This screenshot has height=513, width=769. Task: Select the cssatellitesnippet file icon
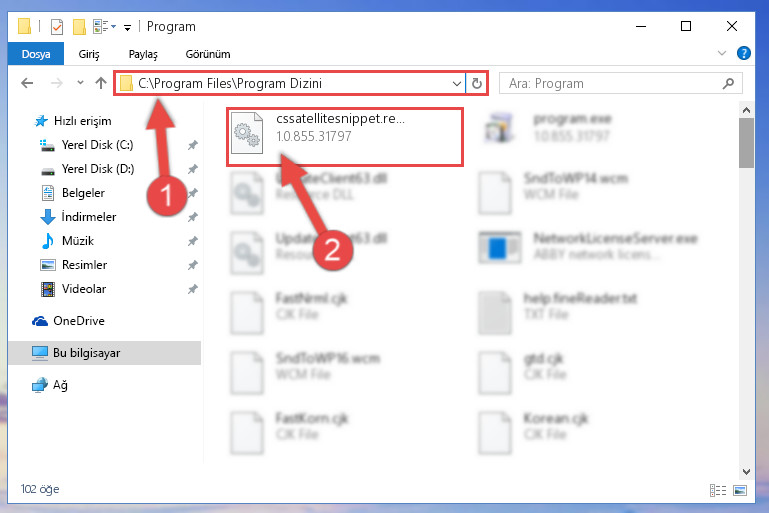(247, 133)
